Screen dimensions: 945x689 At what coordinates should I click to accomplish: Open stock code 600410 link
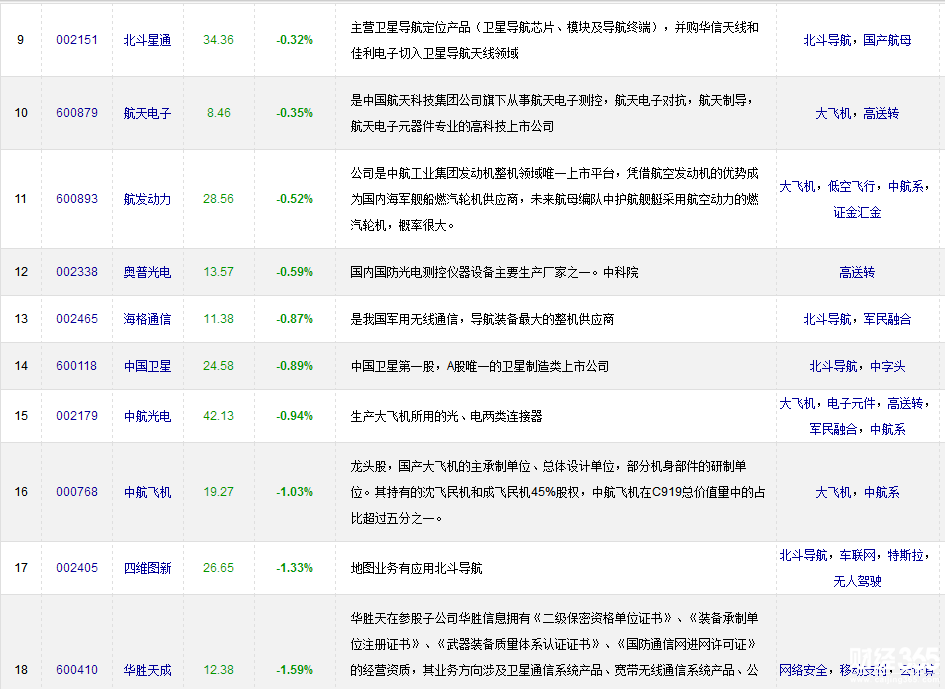77,670
